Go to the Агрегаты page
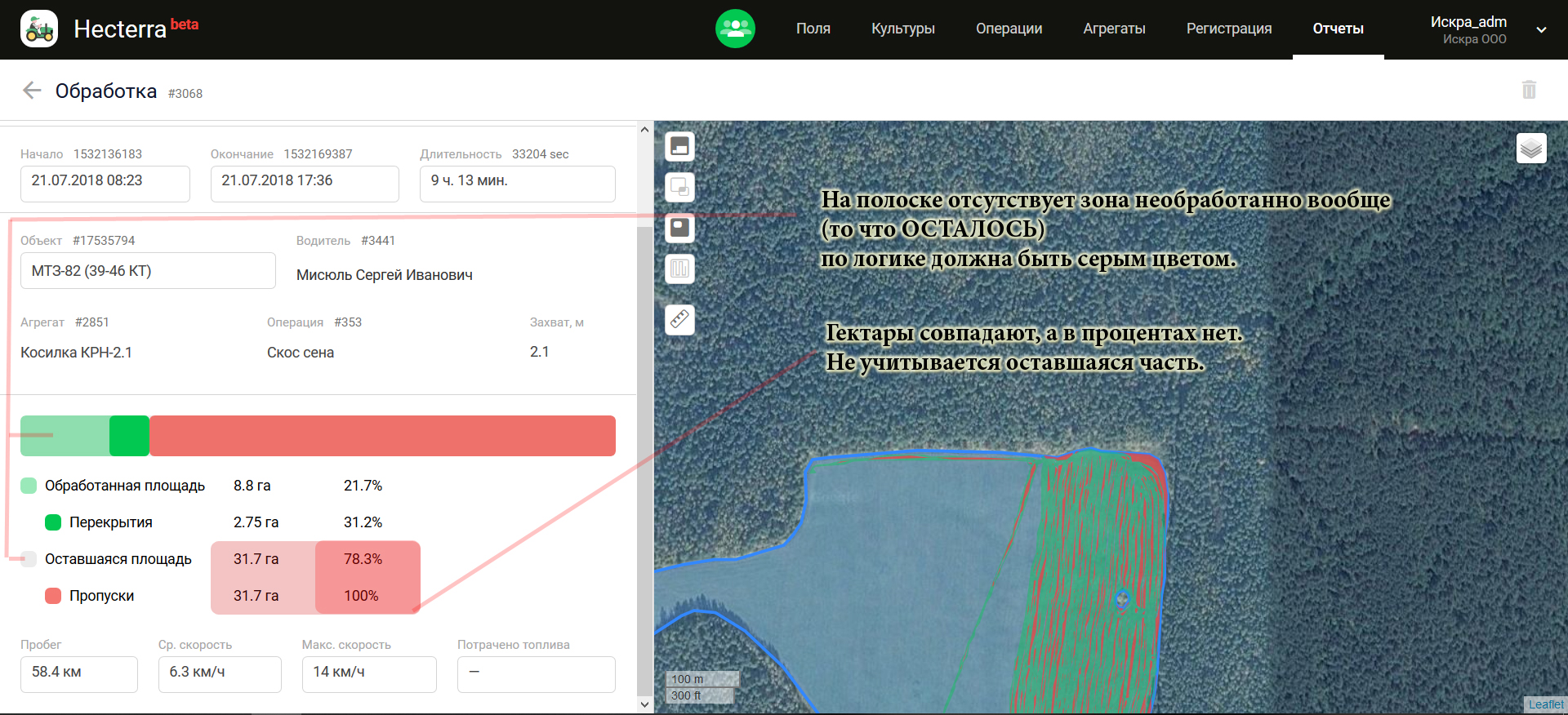The width and height of the screenshot is (1568, 715). [x=1114, y=29]
